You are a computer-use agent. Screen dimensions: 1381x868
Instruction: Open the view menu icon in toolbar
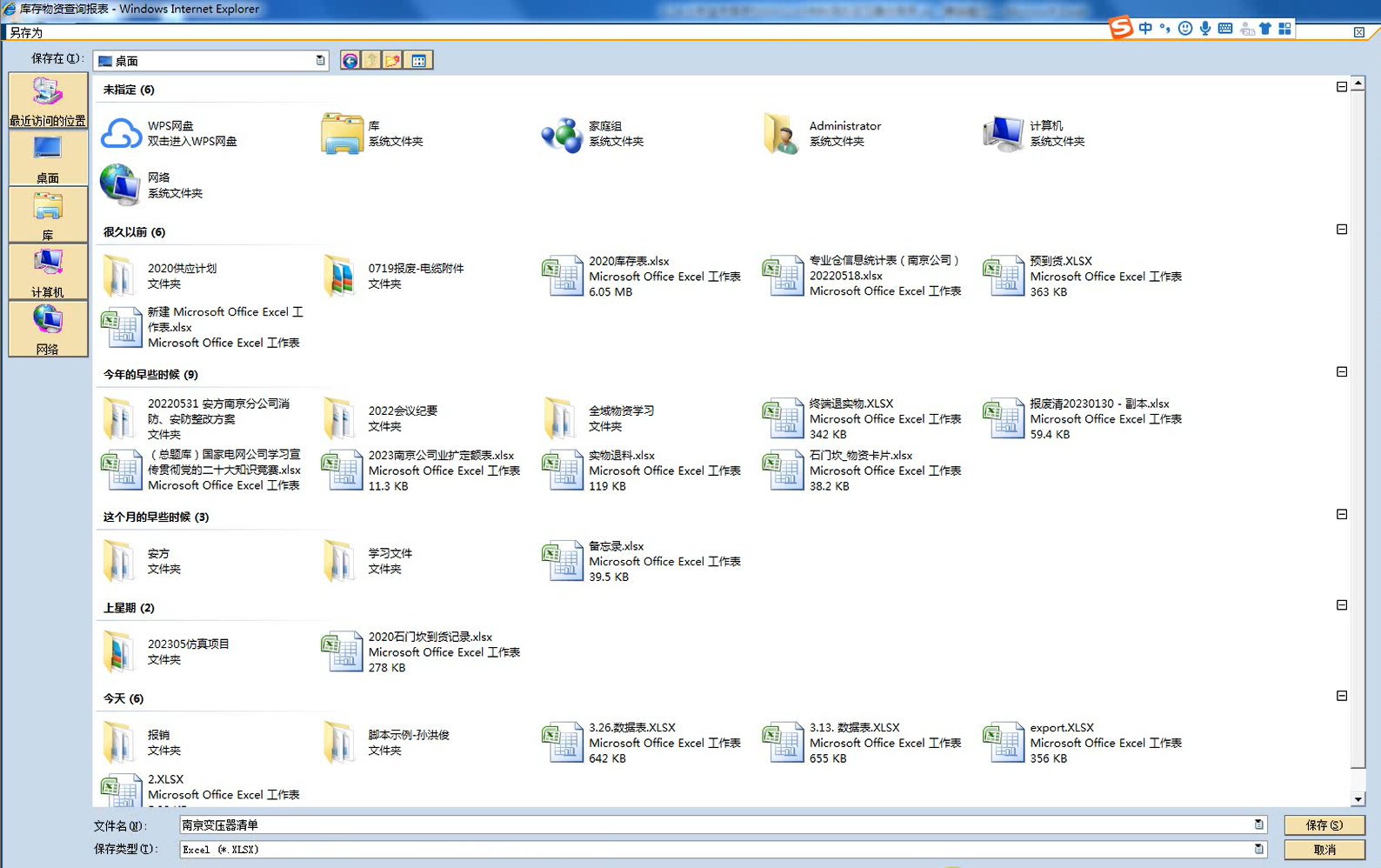click(x=419, y=60)
